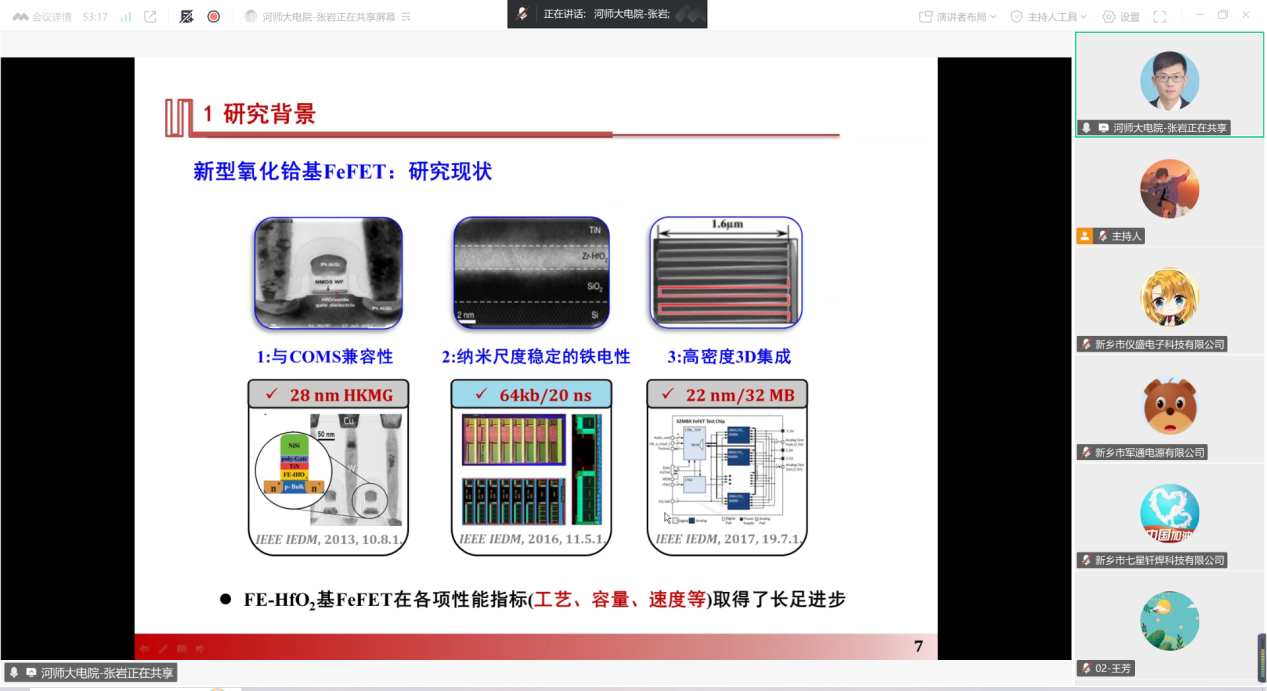Click the 02-王芳 participant tile
The image size is (1267, 691).
pos(1169,622)
